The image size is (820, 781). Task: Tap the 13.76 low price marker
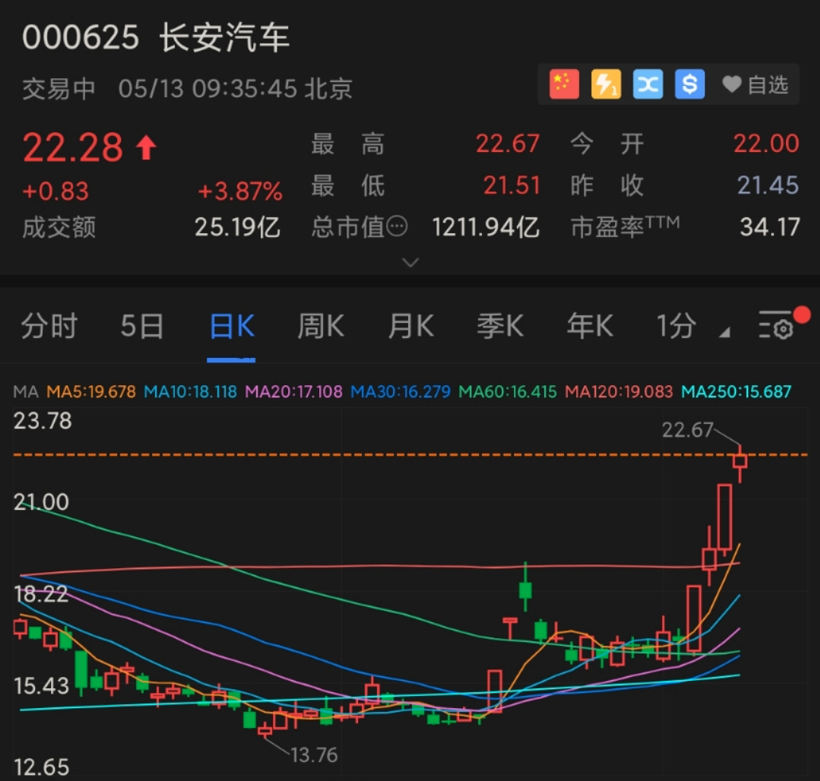(313, 755)
